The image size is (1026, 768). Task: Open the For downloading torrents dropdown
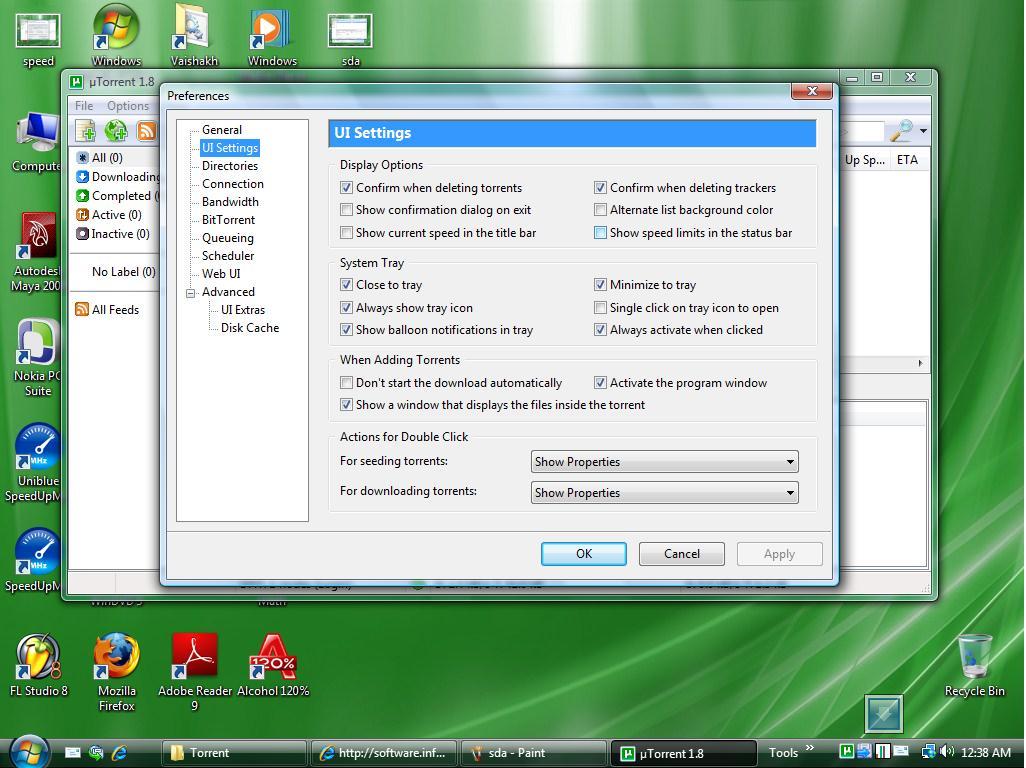(x=789, y=492)
